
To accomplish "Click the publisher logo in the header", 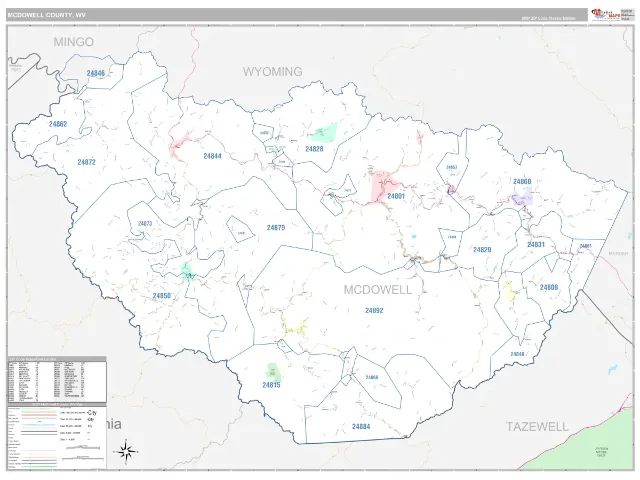I will point(606,15).
